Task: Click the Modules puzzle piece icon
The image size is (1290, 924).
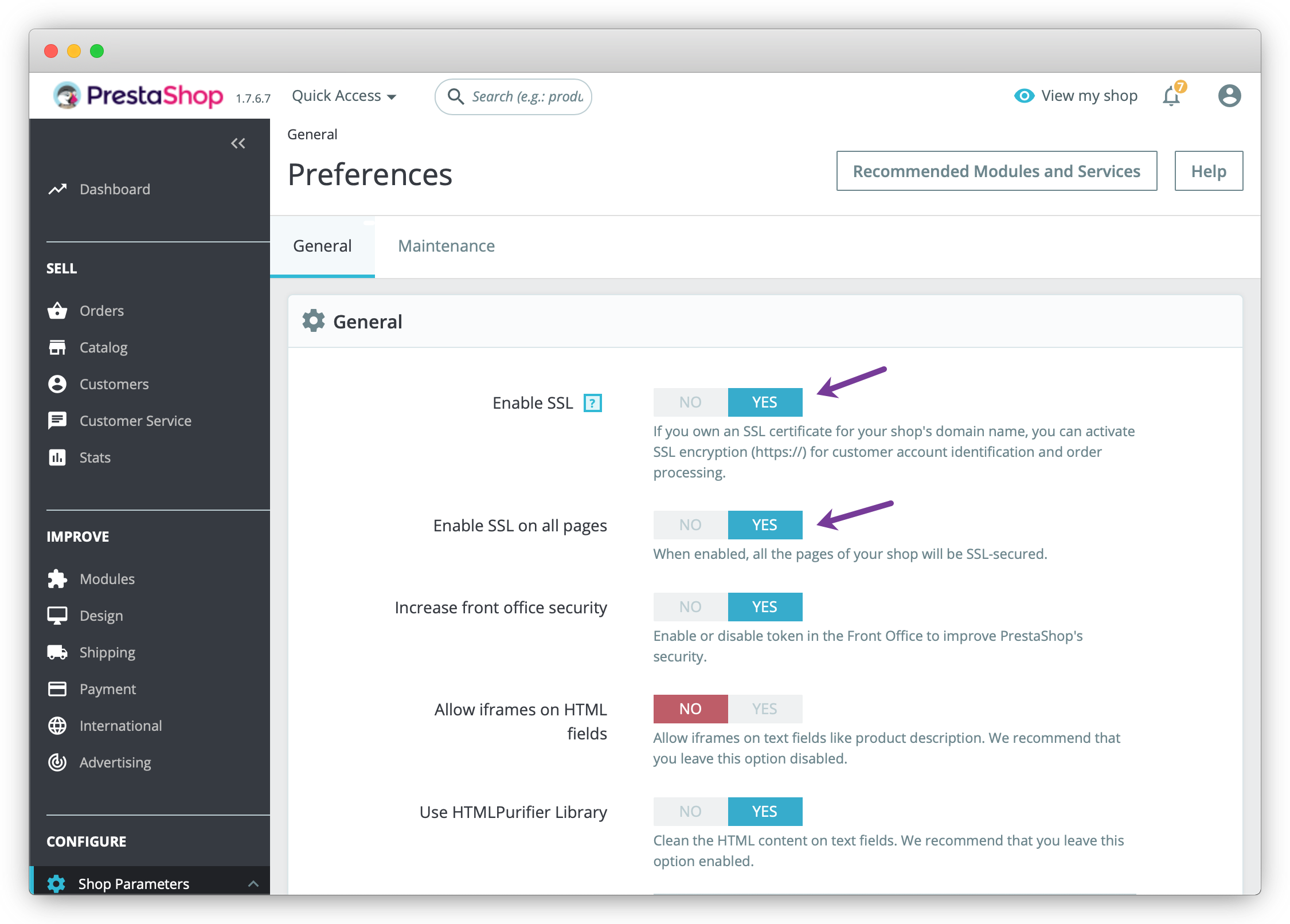Action: pyautogui.click(x=57, y=579)
